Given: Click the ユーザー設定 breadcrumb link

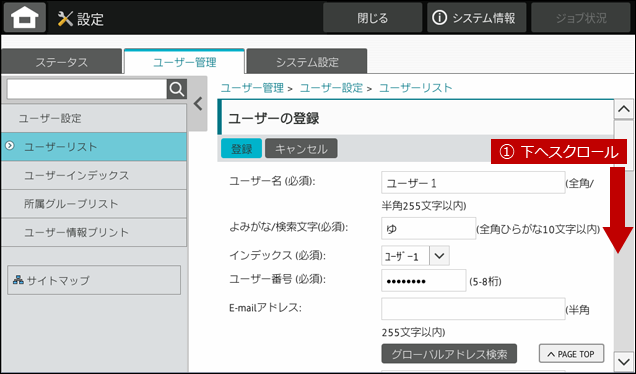Looking at the screenshot, I should [331, 88].
